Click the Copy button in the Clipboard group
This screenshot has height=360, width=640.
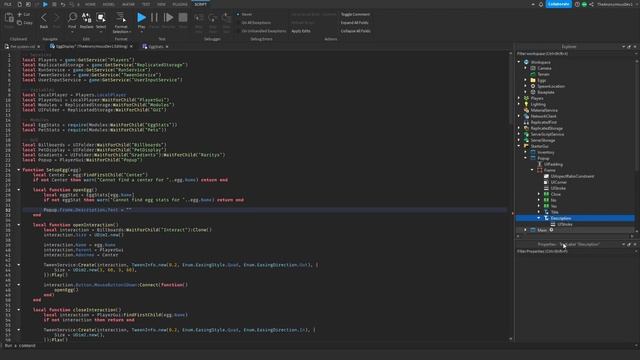(24, 23)
